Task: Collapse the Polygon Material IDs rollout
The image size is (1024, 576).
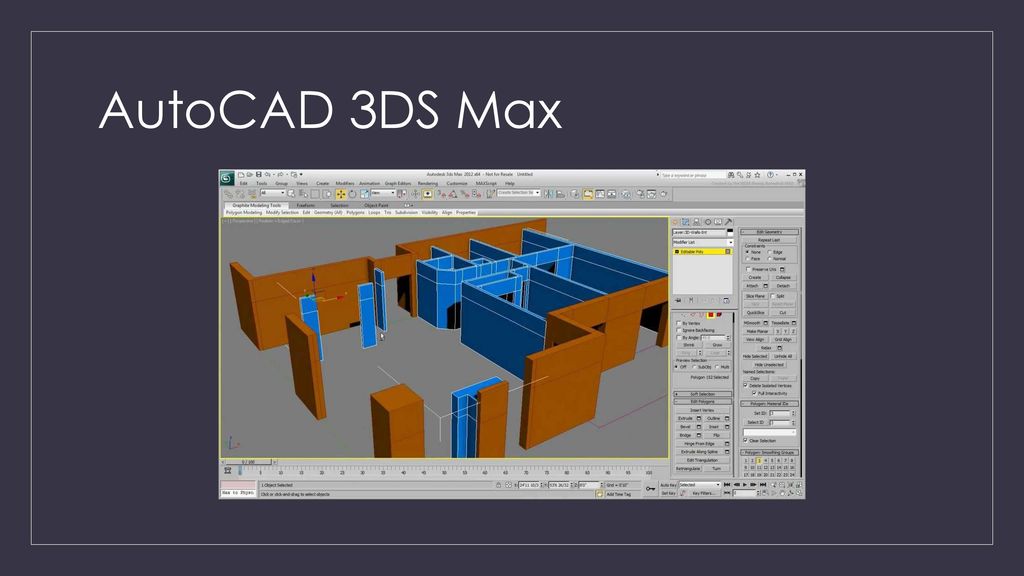Action: pos(769,404)
